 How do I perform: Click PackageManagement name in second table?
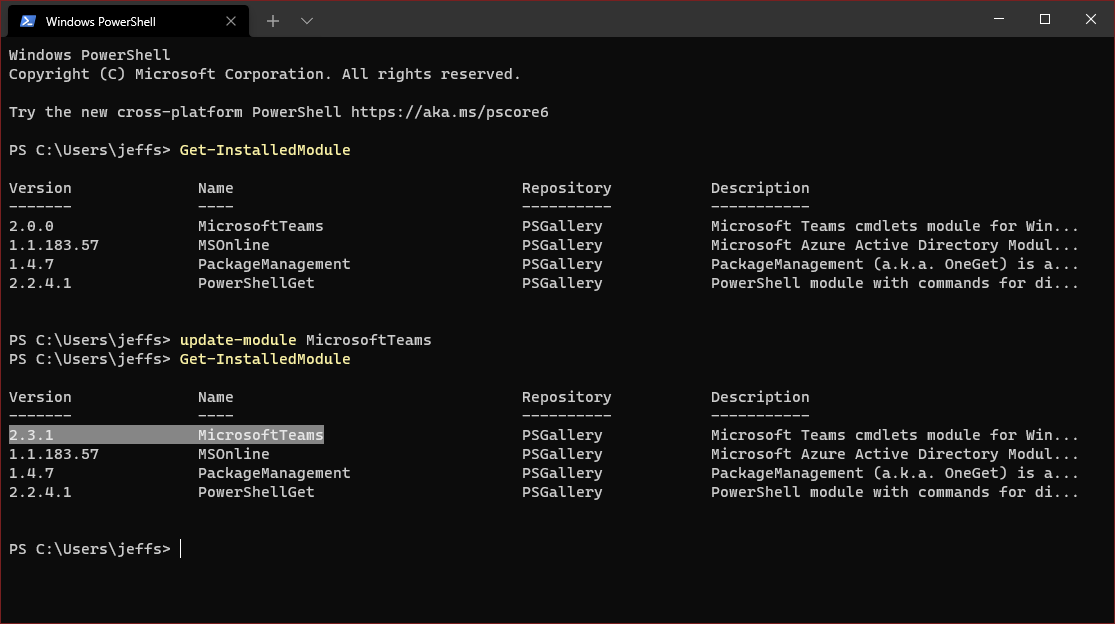click(x=274, y=473)
